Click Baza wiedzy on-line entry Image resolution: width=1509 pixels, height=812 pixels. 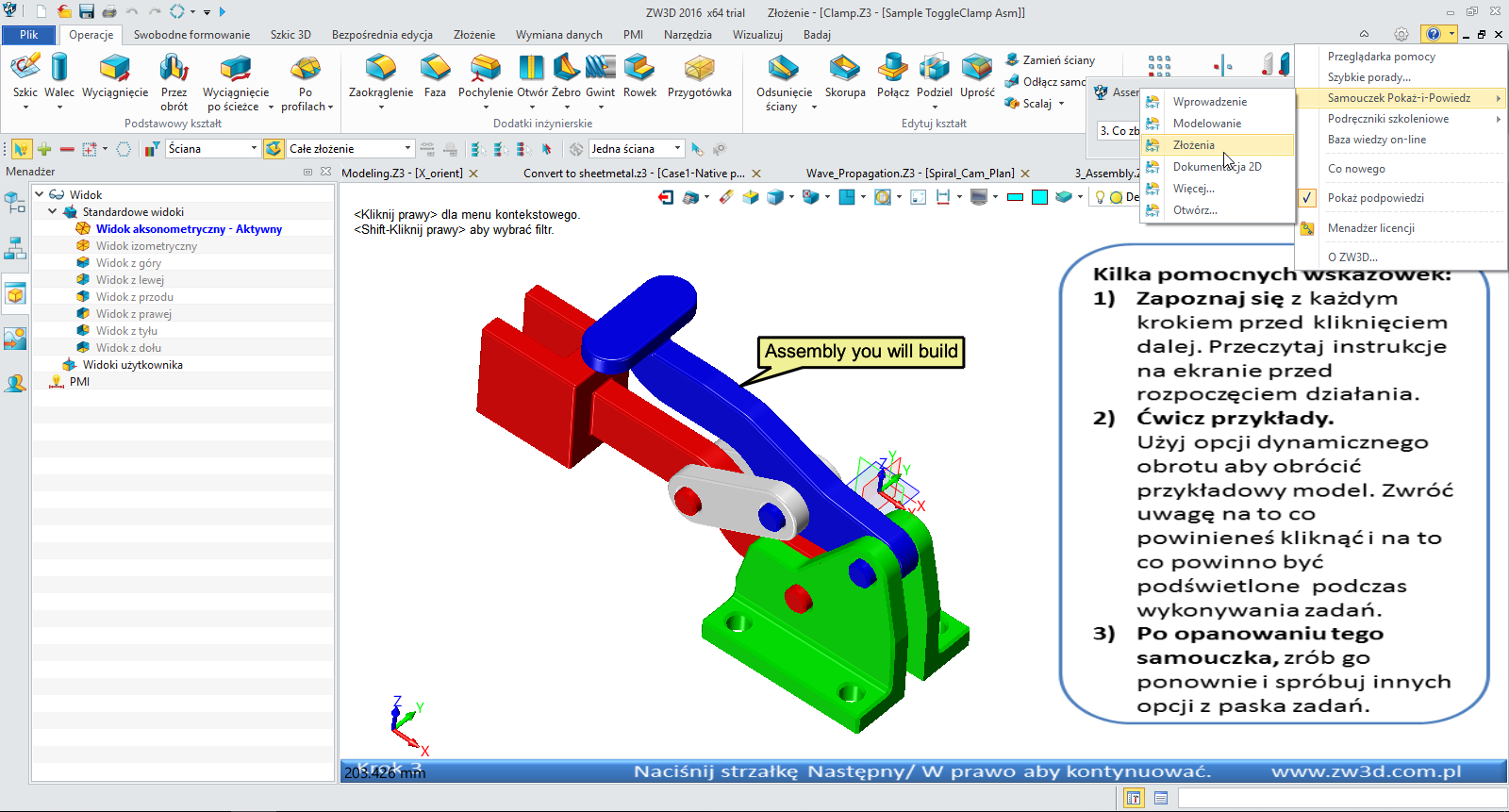pyautogui.click(x=1401, y=140)
